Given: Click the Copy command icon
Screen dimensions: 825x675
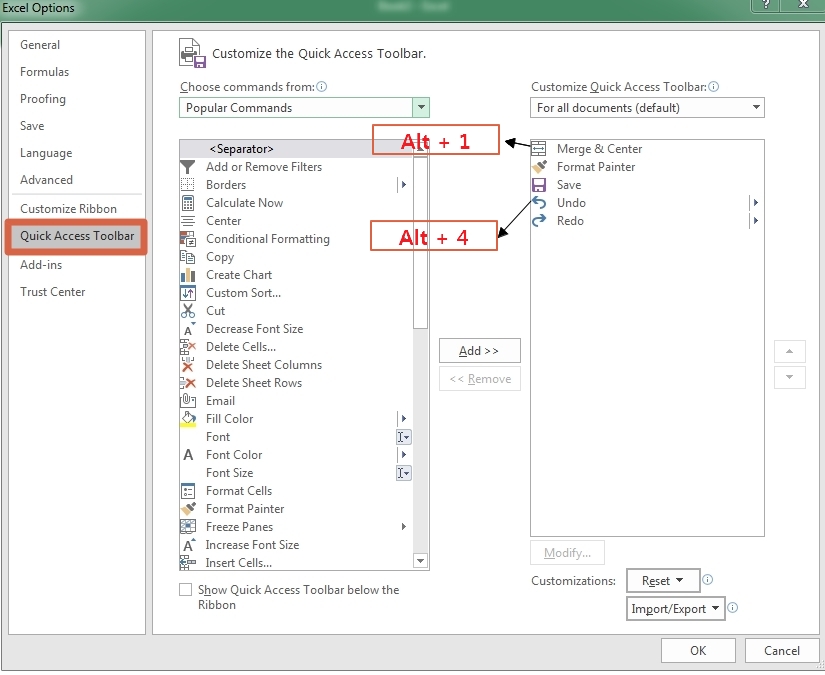Looking at the screenshot, I should pyautogui.click(x=187, y=257).
